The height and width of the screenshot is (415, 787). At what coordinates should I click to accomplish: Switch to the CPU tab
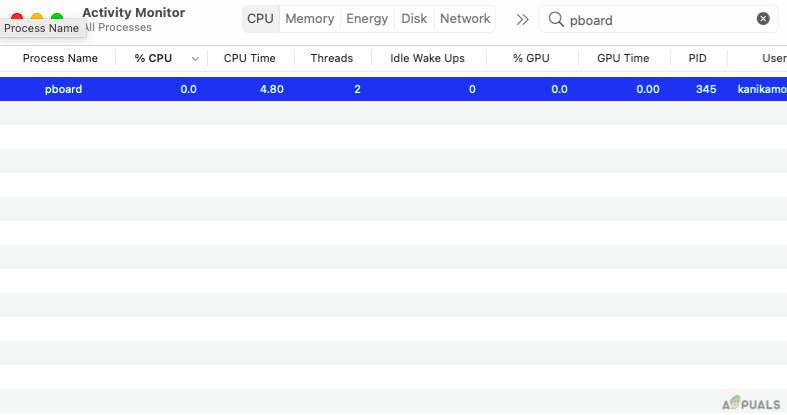[260, 19]
